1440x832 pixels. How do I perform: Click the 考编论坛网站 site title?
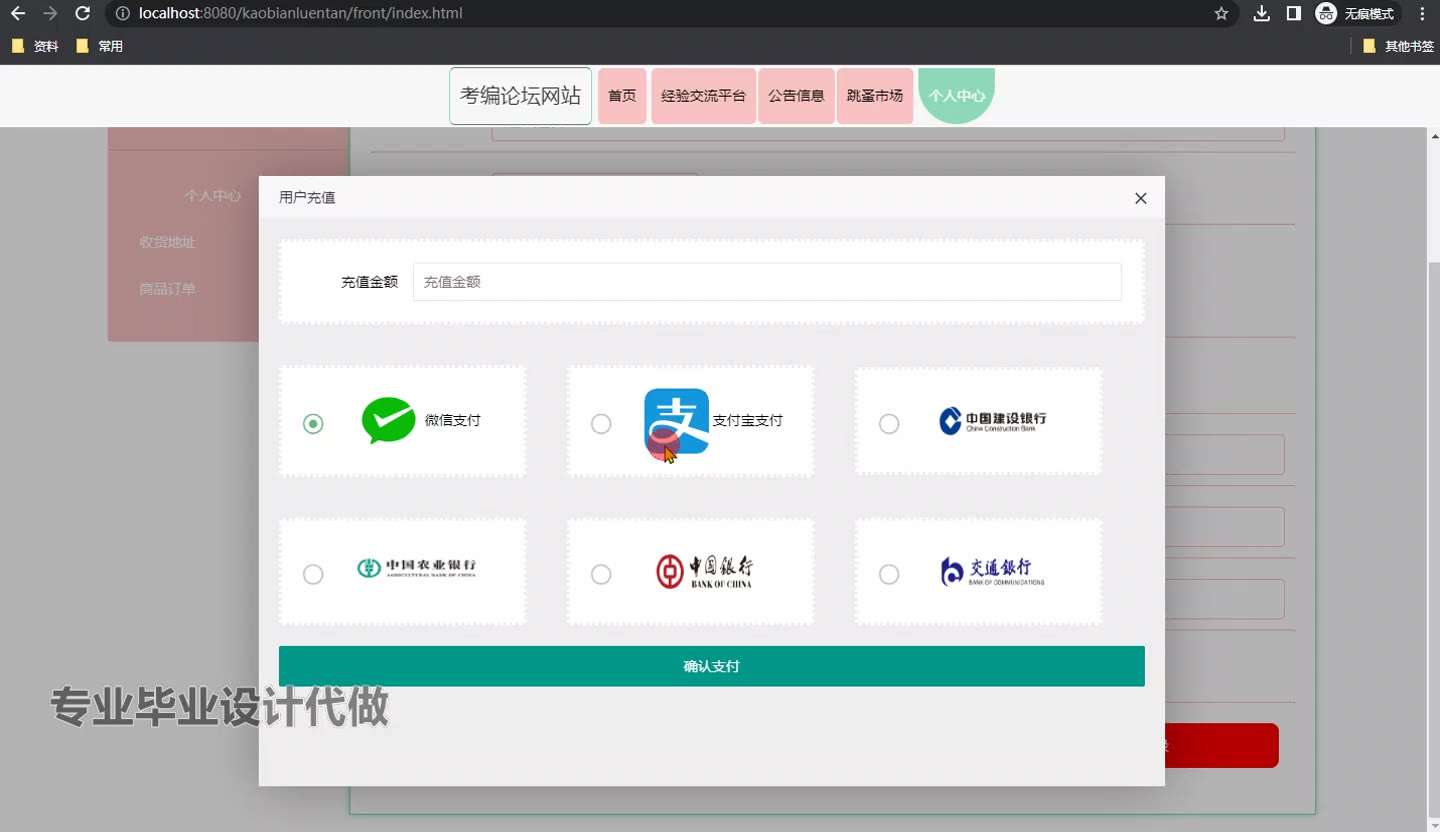520,96
